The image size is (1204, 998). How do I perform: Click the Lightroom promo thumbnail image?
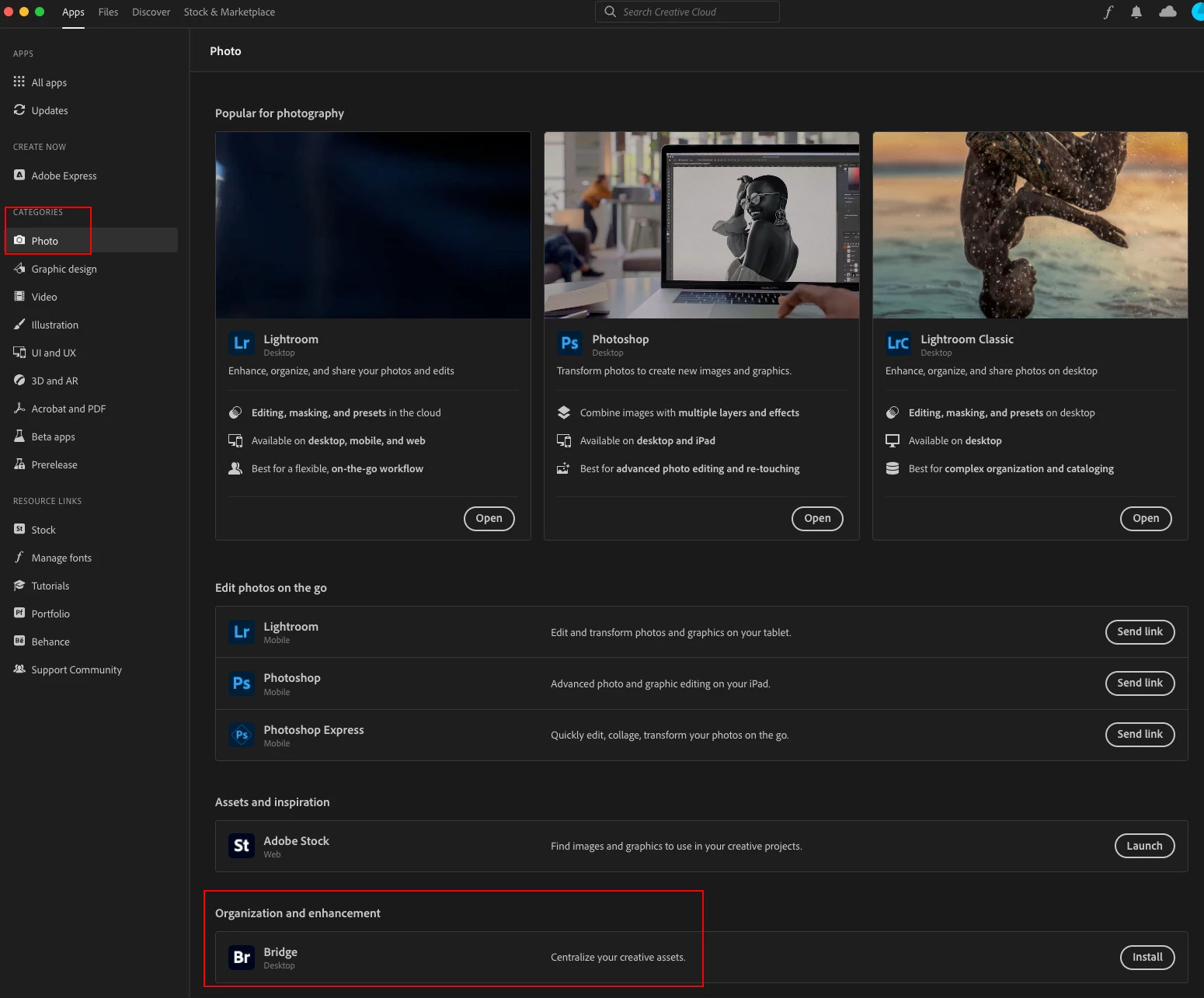pyautogui.click(x=373, y=225)
